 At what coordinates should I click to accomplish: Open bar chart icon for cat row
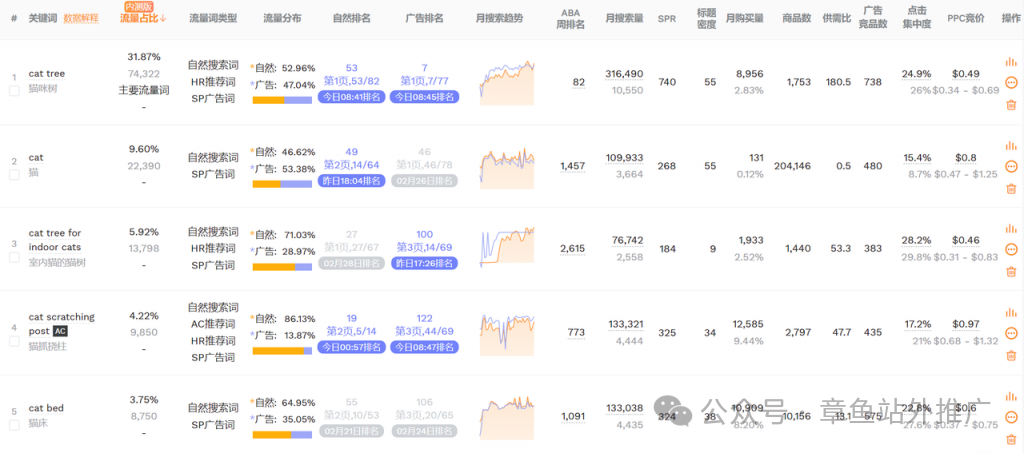click(x=1011, y=145)
